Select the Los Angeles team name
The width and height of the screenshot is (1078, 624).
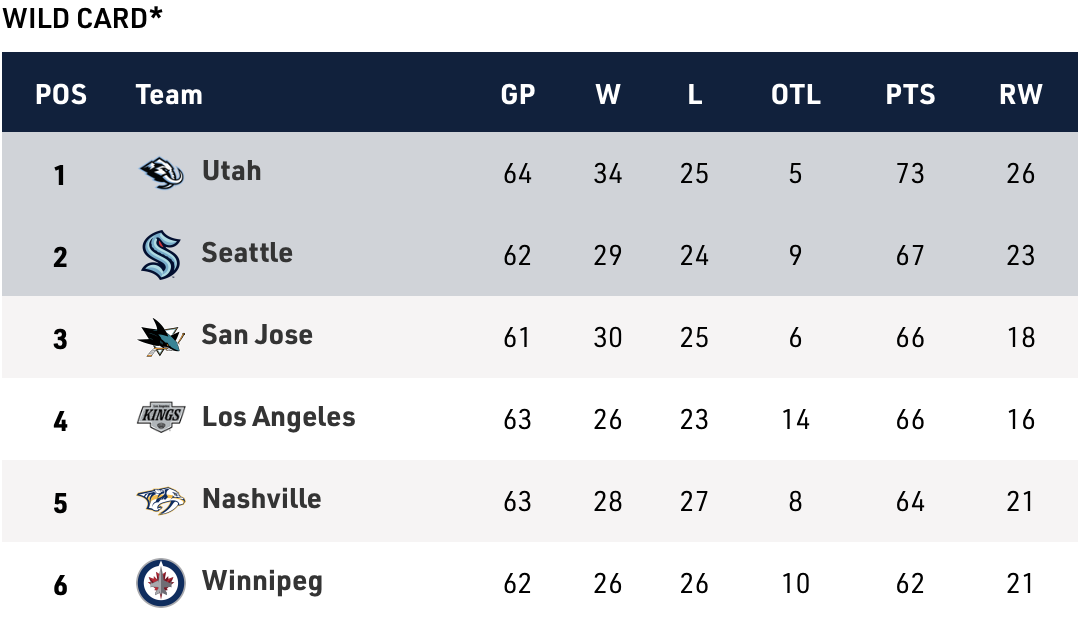coord(278,417)
